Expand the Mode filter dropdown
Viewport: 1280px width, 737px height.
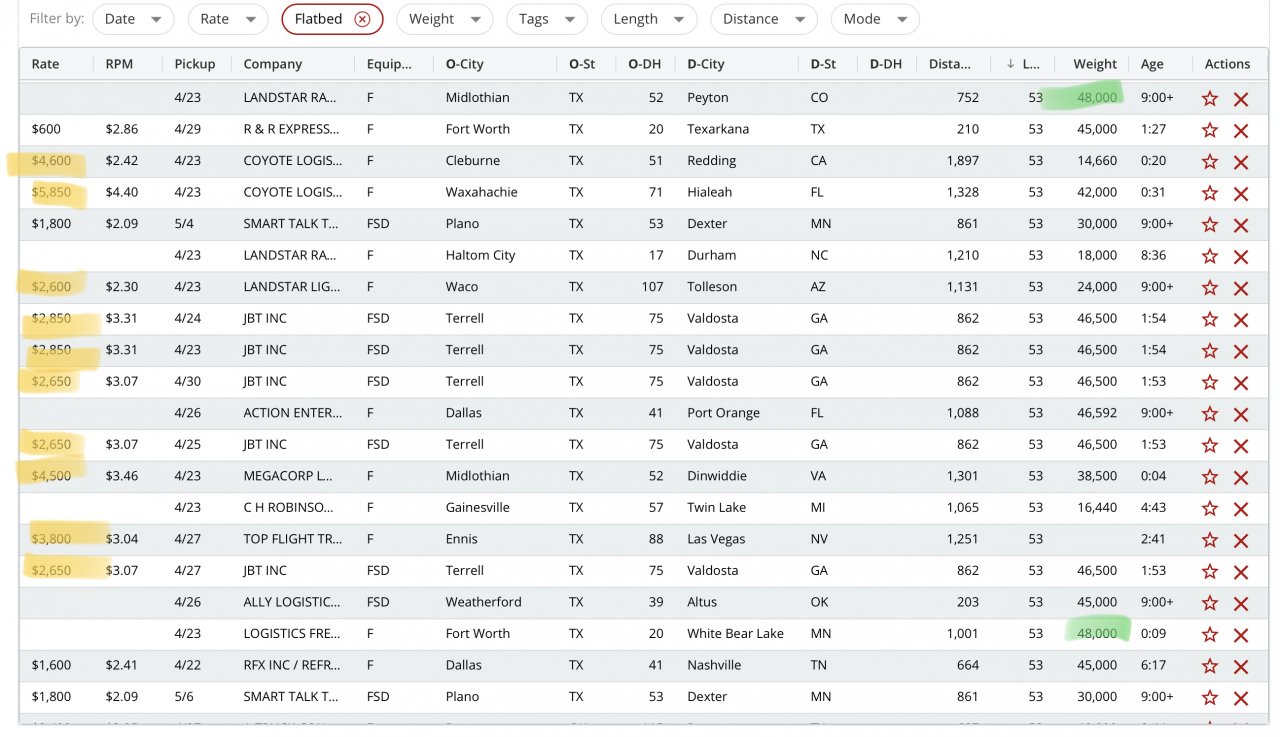pyautogui.click(x=874, y=19)
